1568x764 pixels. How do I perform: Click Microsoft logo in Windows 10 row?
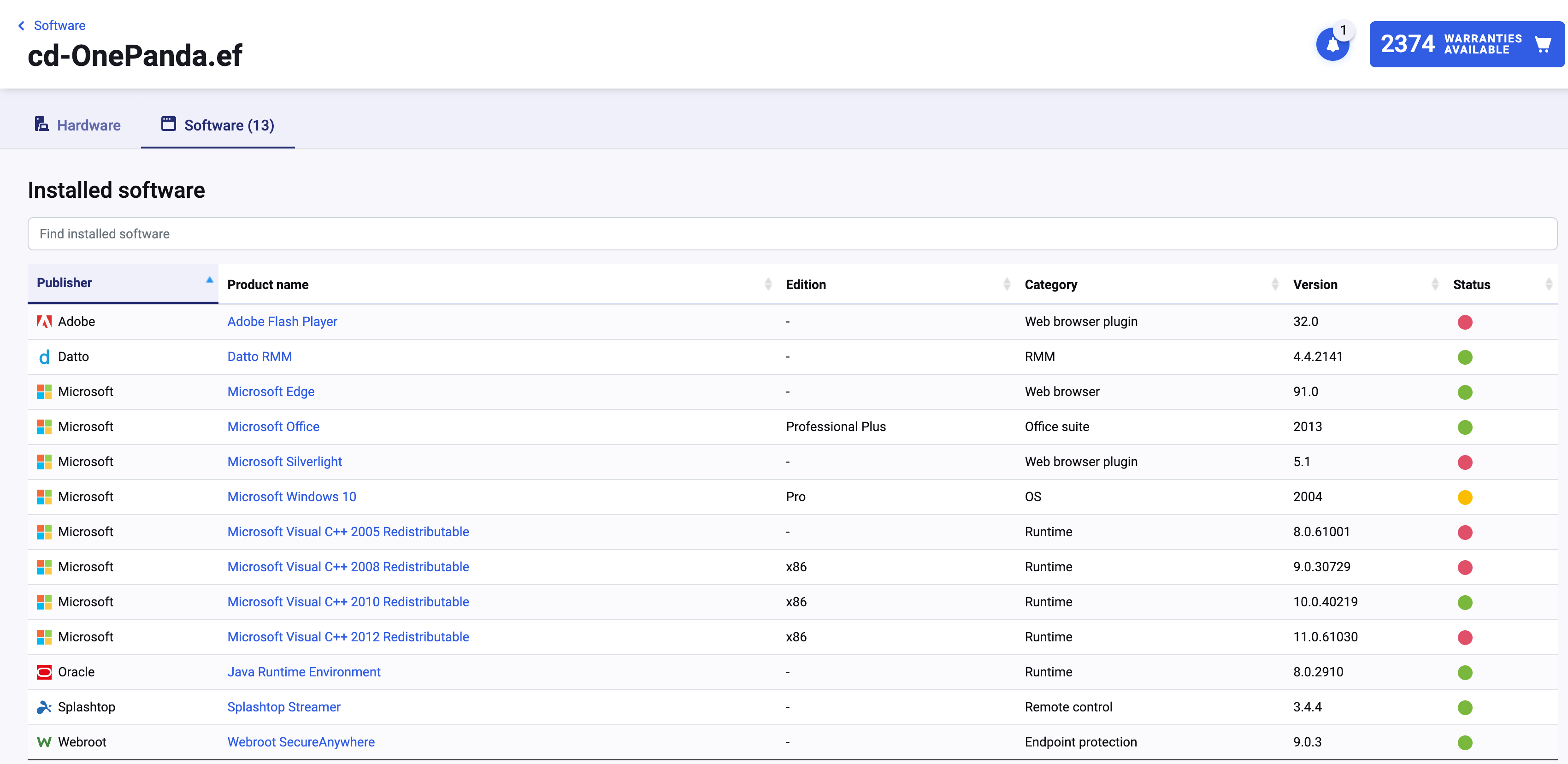[44, 497]
